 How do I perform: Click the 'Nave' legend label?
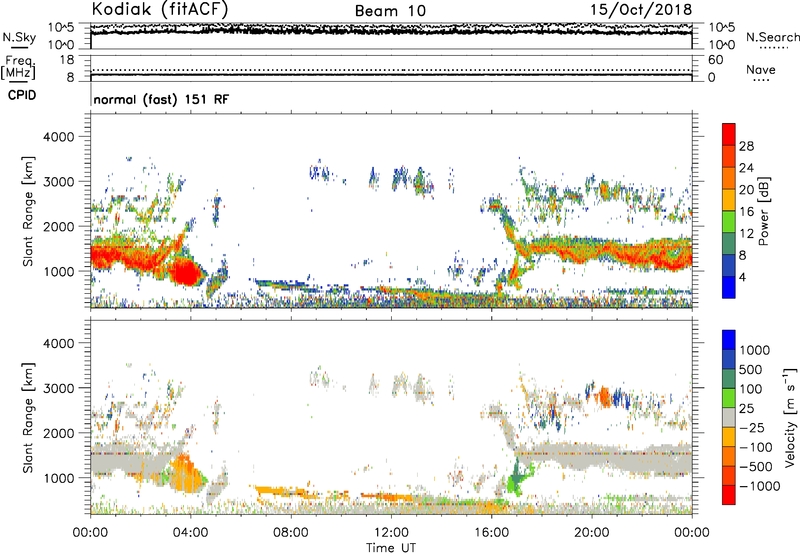point(761,70)
